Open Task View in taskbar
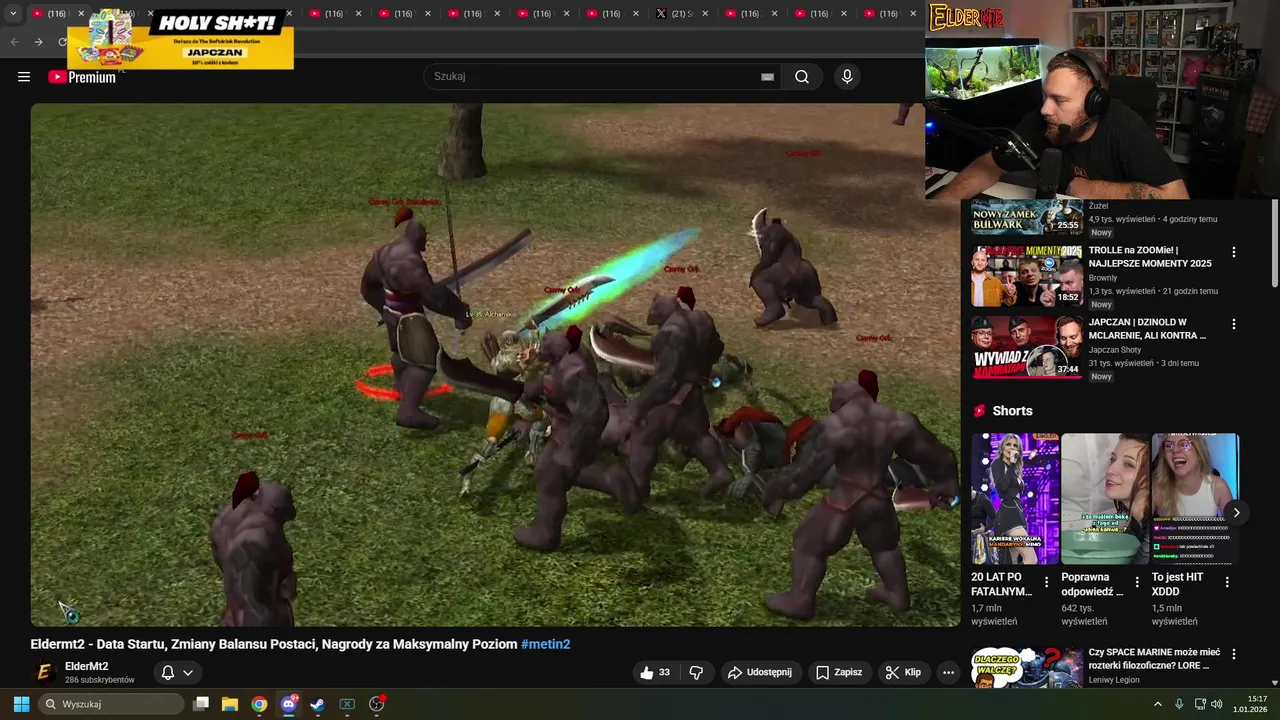Screen dimensions: 1280x720 click(x=201, y=704)
